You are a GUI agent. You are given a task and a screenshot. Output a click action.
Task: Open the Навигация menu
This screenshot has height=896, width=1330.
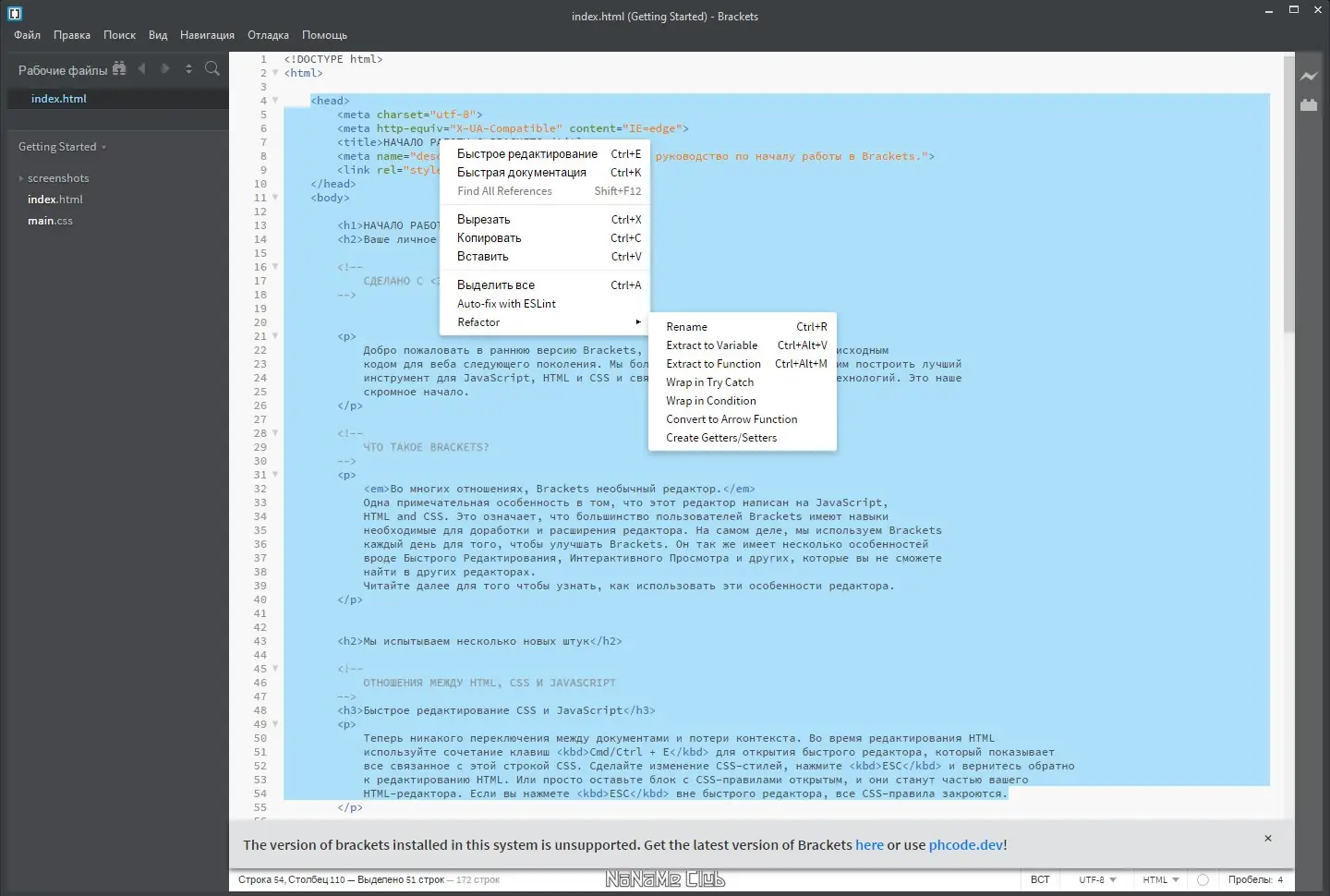click(207, 35)
